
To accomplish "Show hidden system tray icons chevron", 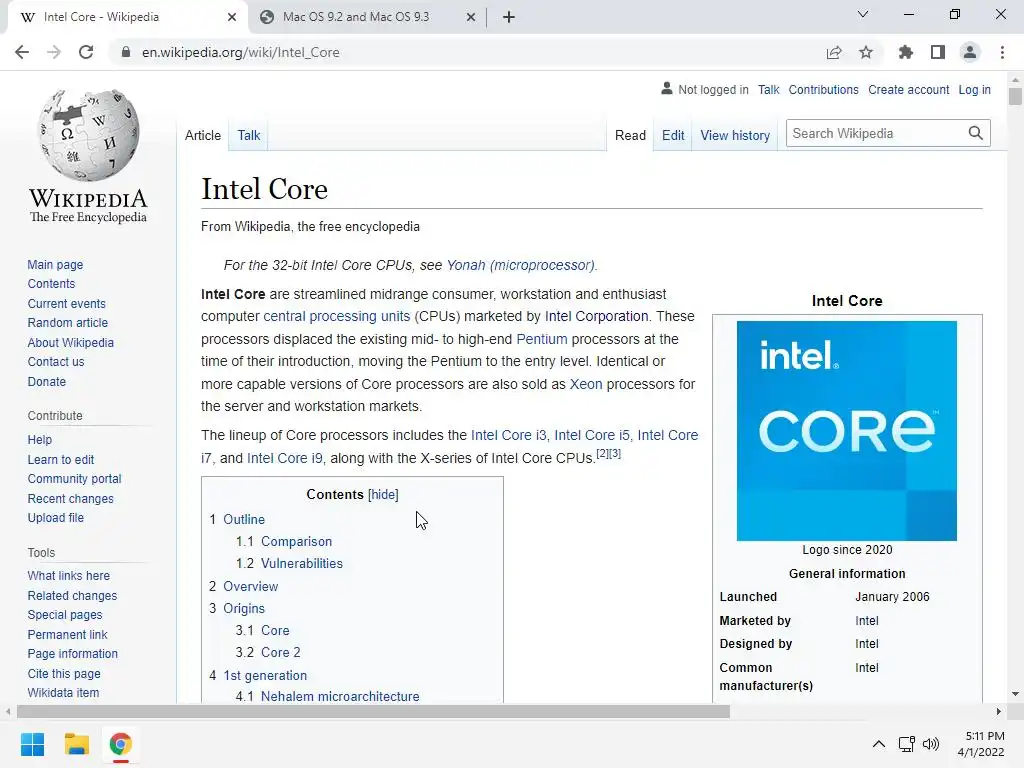I will [879, 744].
